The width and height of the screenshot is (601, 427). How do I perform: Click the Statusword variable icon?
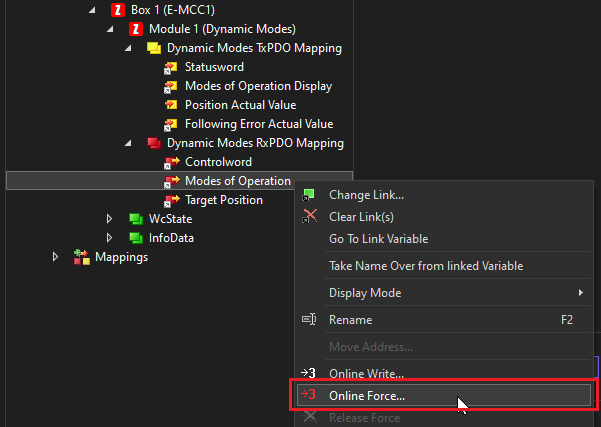tap(171, 67)
